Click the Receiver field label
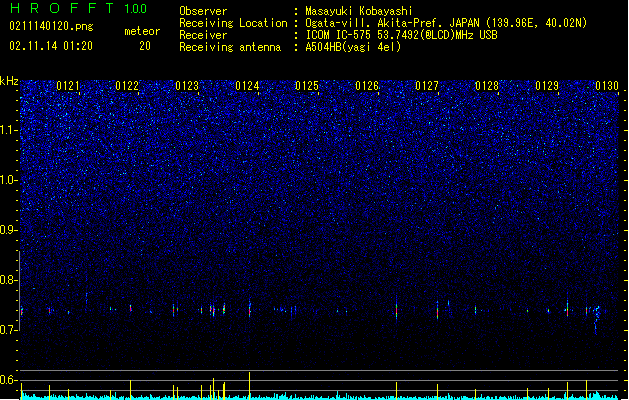The image size is (629, 400). coord(203,35)
